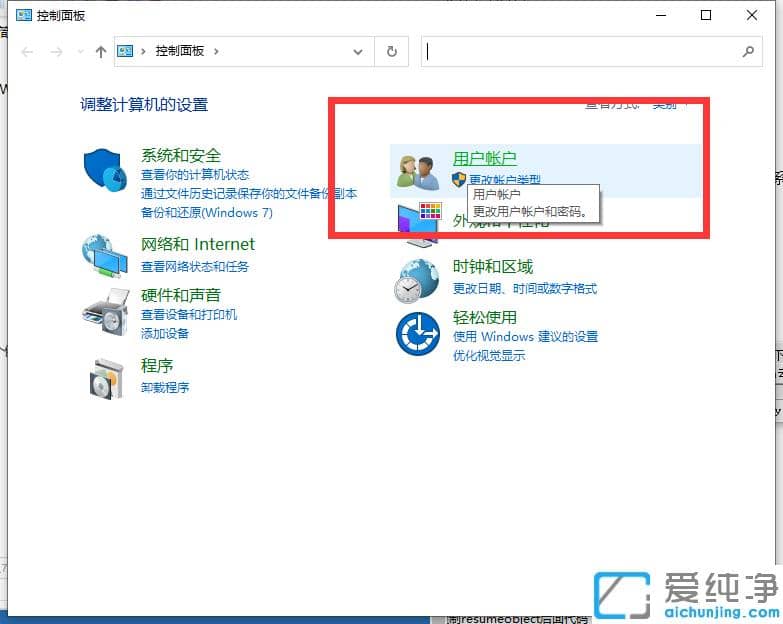Click 卸载程序 link

click(x=165, y=387)
